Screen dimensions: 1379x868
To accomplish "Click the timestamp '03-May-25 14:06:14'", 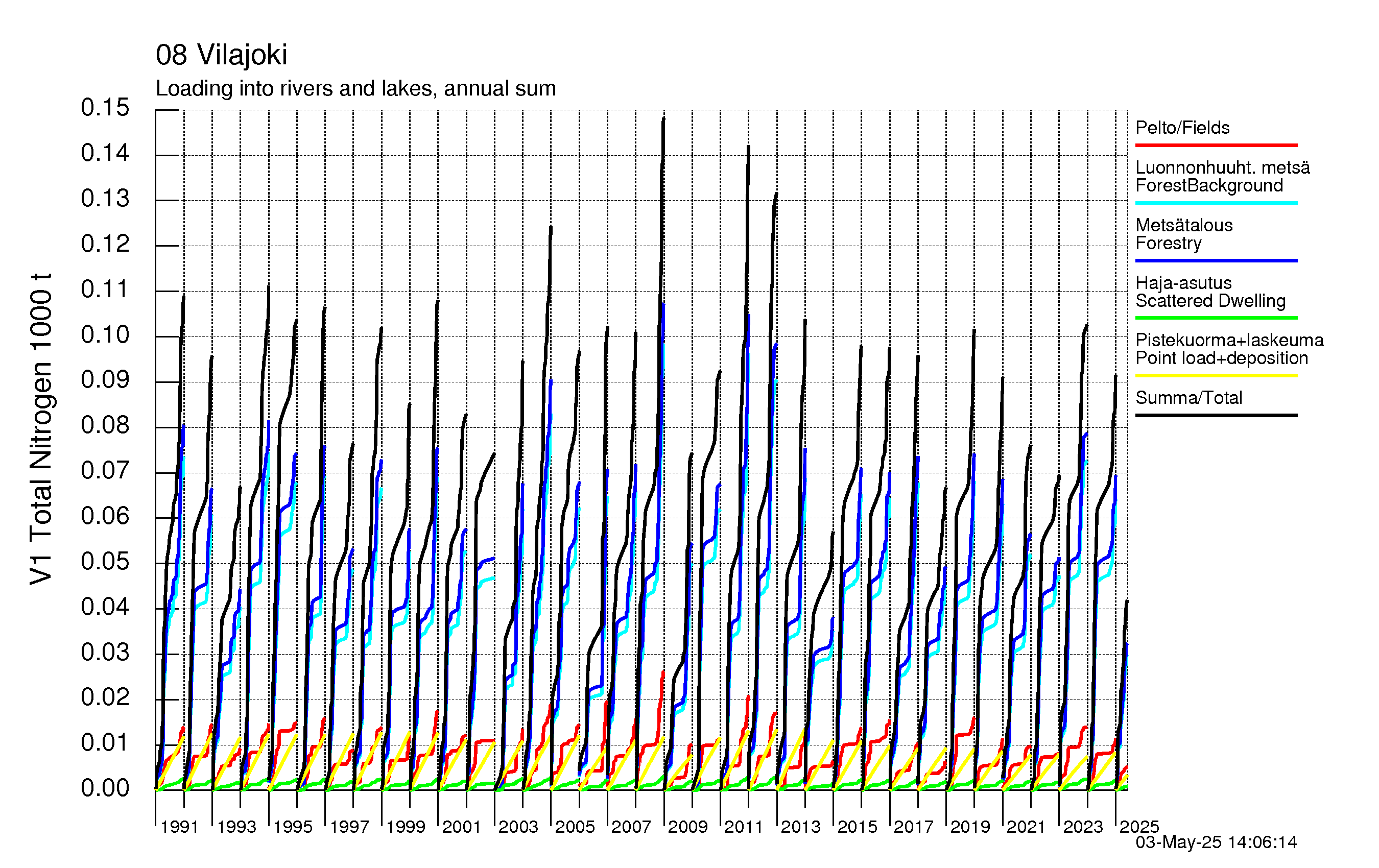I will 1217,842.
